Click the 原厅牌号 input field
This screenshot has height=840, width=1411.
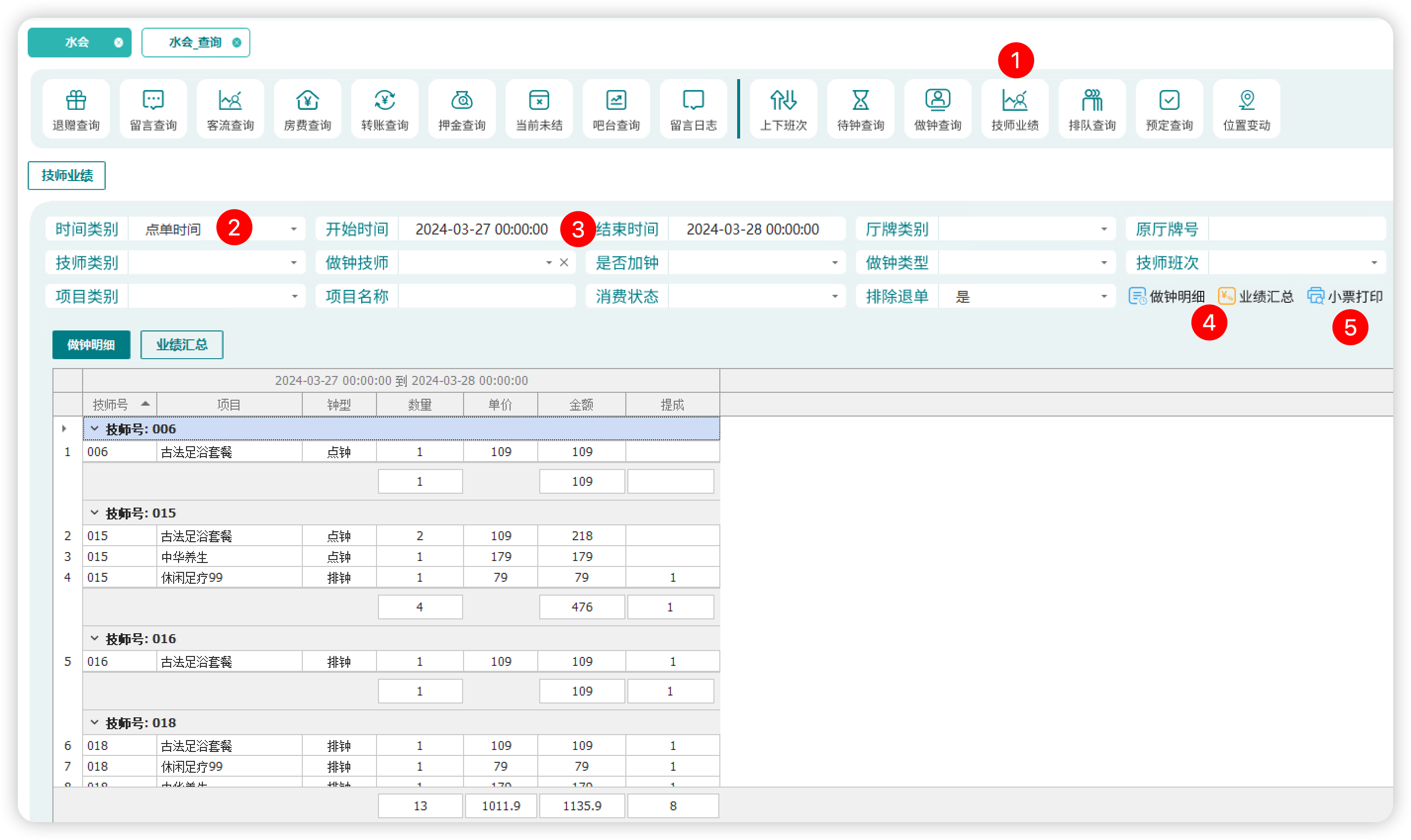1297,229
